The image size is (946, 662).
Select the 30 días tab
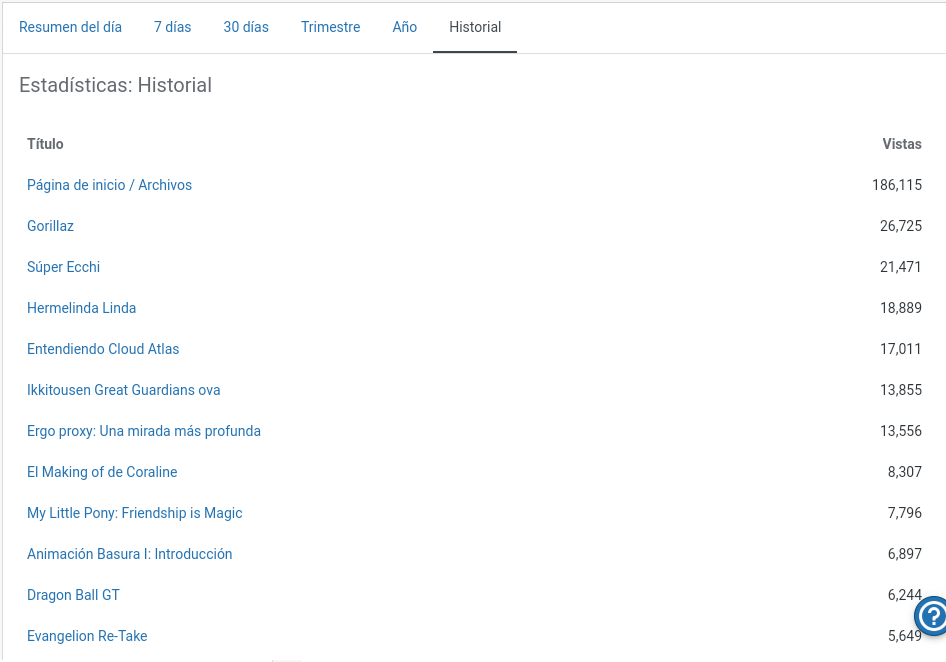[246, 27]
